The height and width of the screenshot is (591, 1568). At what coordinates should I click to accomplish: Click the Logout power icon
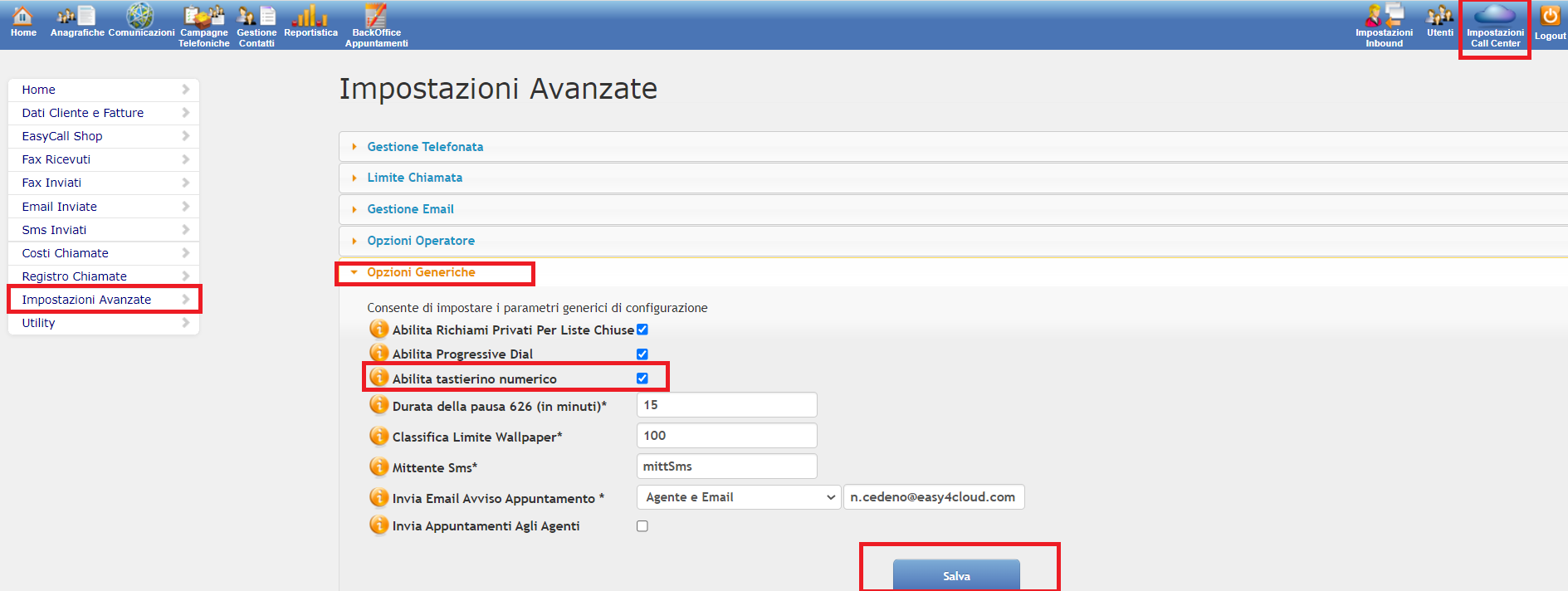(1550, 17)
